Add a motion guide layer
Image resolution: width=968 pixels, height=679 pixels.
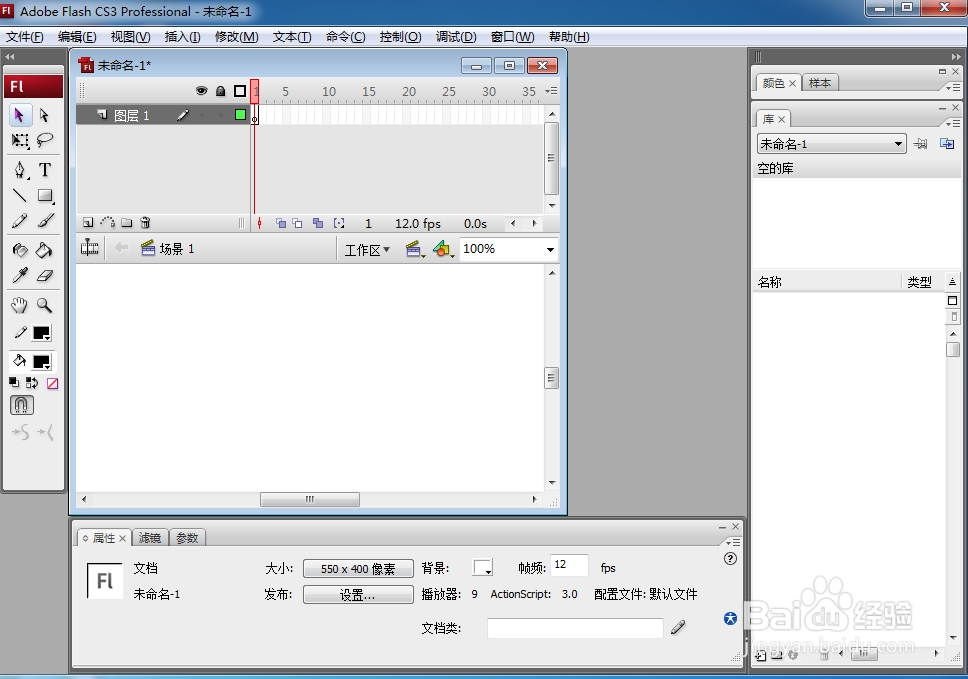(x=107, y=223)
